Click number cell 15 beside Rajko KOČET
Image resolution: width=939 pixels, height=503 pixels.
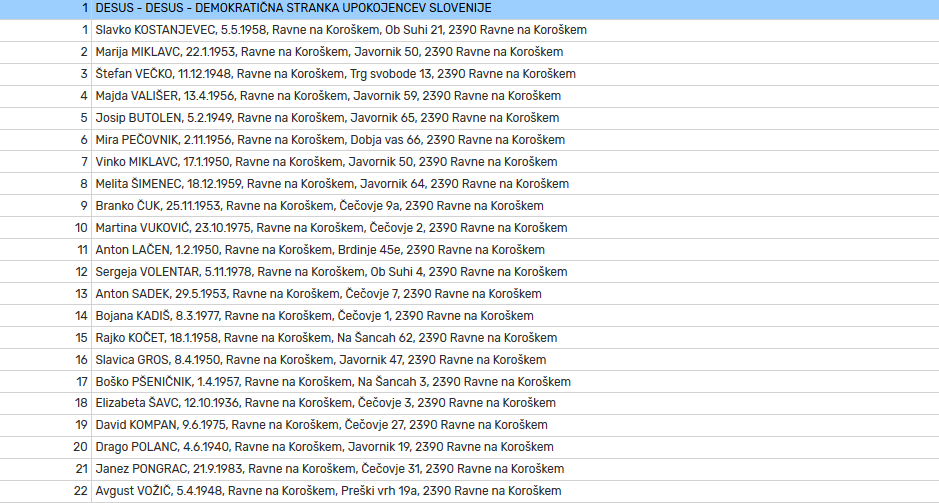[x=46, y=338]
